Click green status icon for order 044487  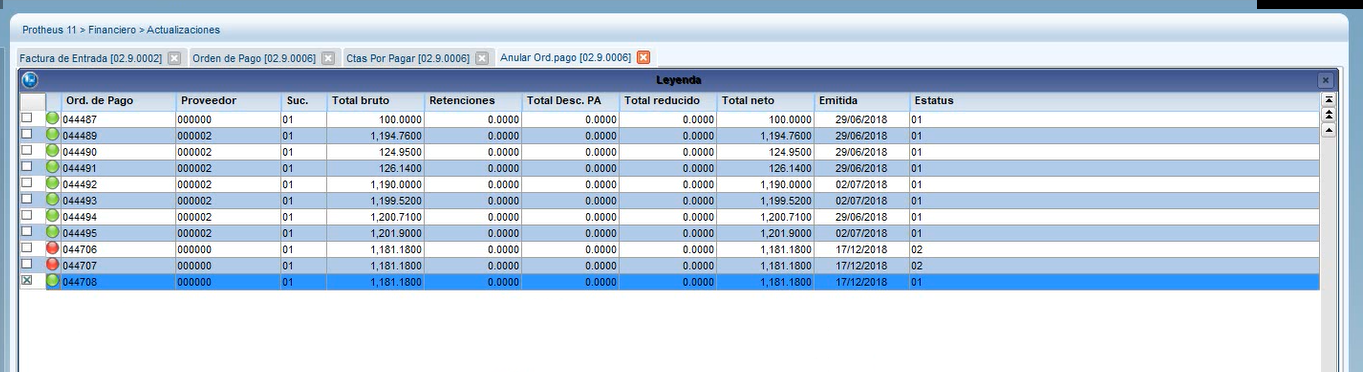53,118
